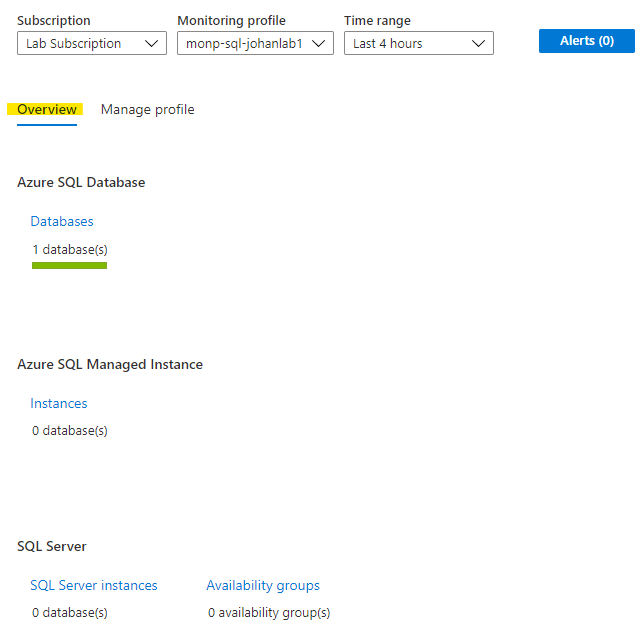Click the SQL Server section heading

tap(52, 547)
